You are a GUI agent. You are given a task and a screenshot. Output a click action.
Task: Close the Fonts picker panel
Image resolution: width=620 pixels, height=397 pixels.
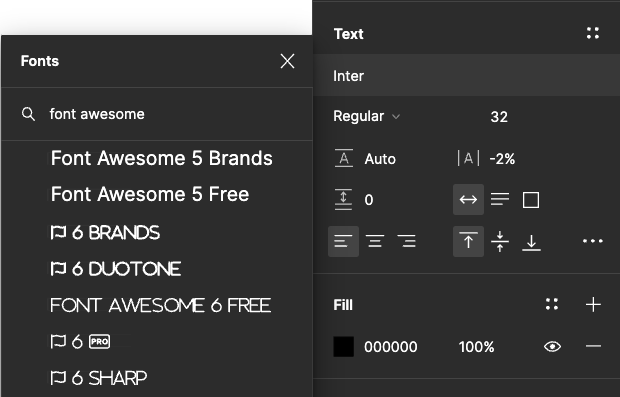(x=287, y=61)
